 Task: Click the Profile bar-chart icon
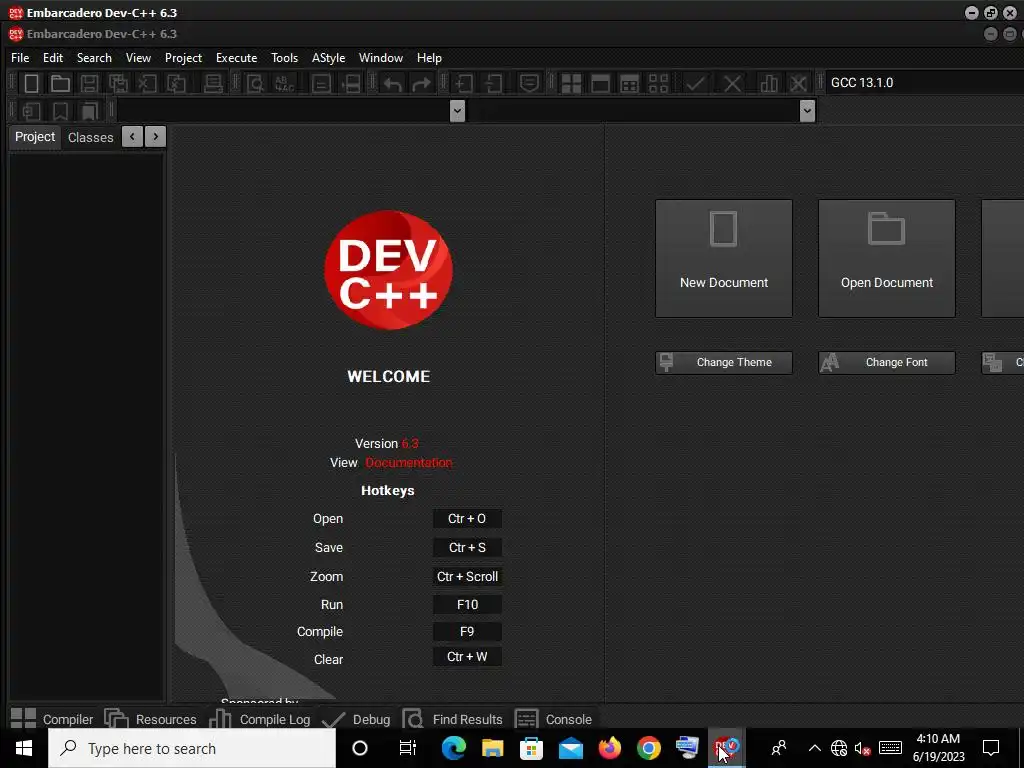pyautogui.click(x=769, y=84)
